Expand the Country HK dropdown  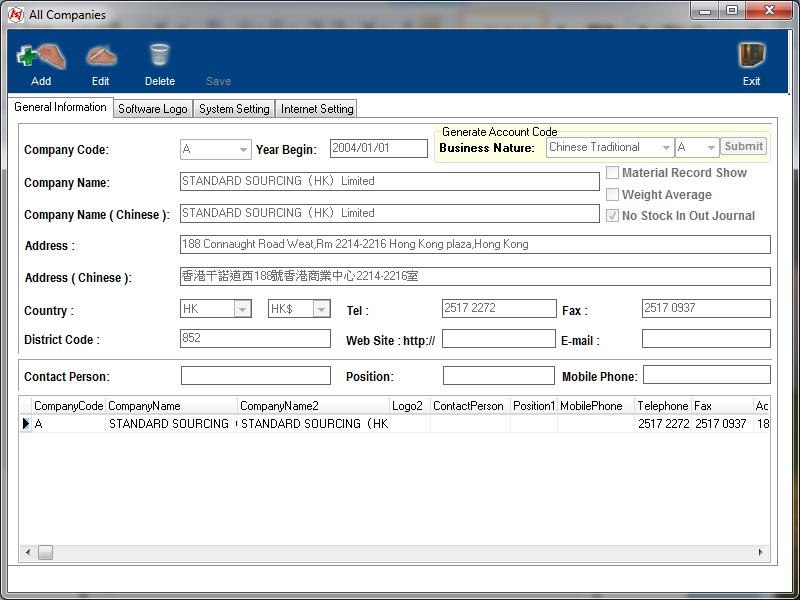242,309
